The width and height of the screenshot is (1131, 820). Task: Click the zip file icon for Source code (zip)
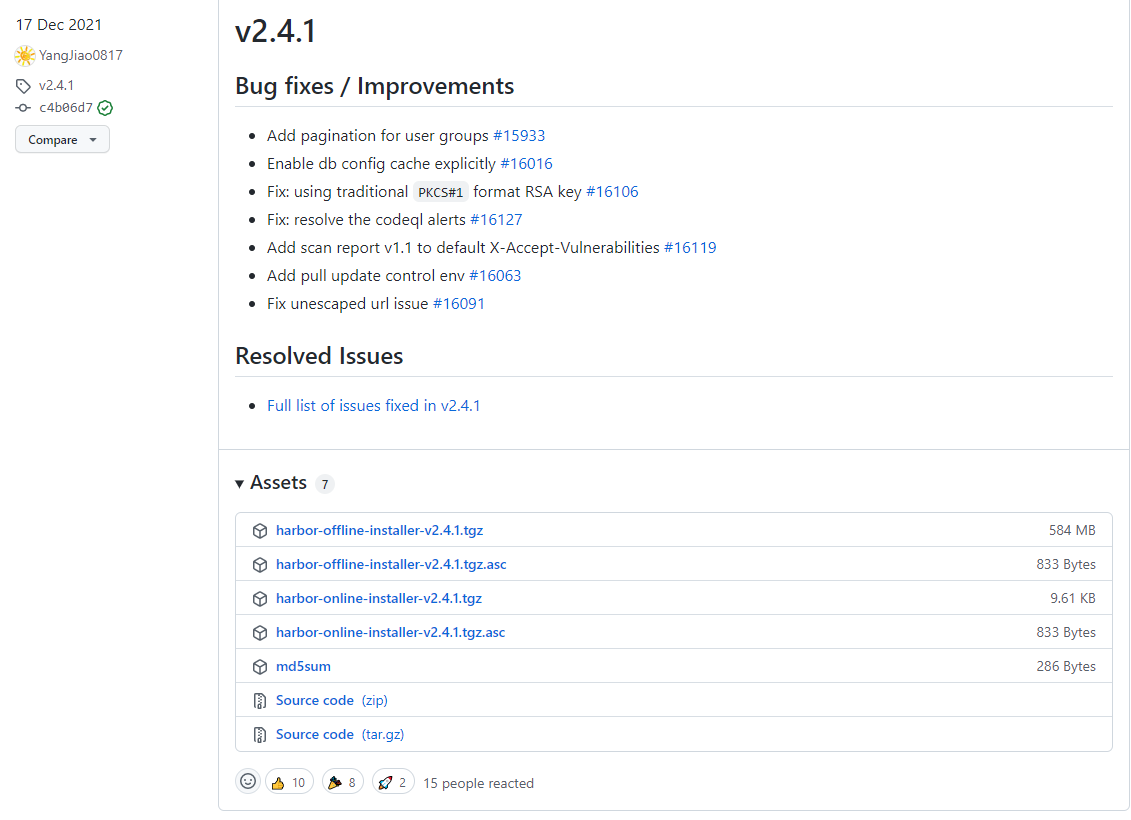(260, 700)
